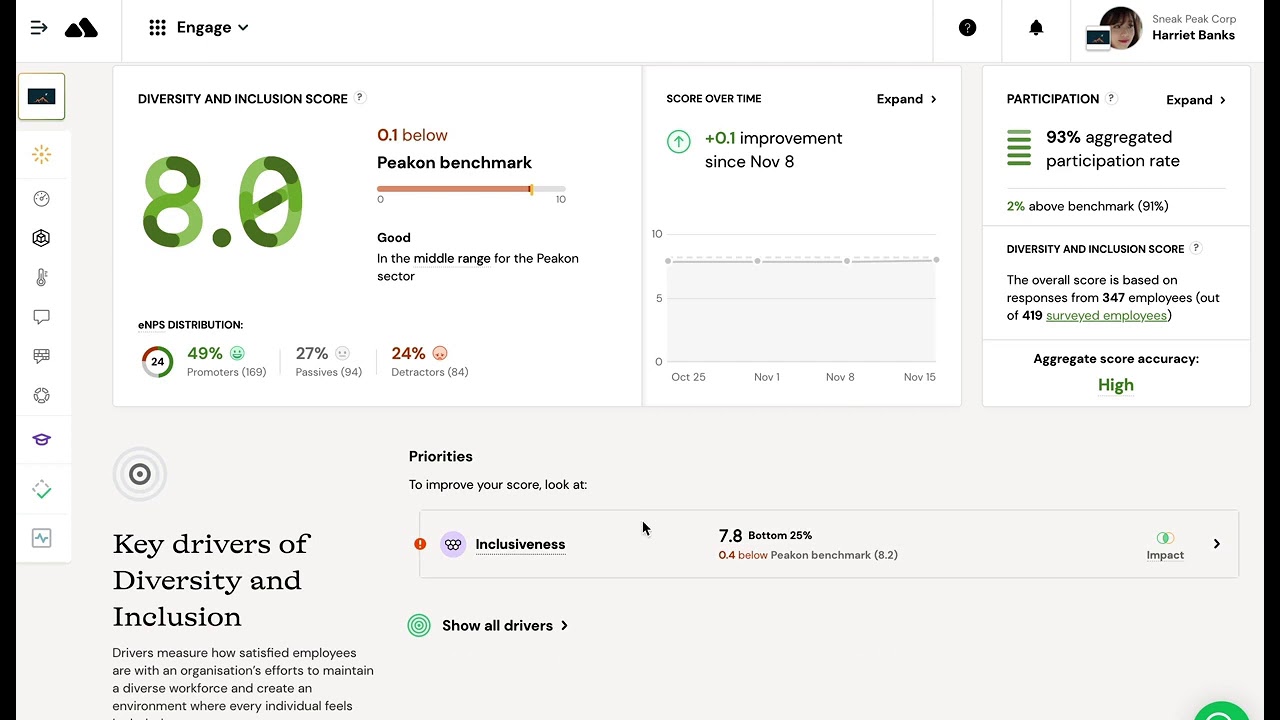Expand the Participation panel
The width and height of the screenshot is (1280, 720).
click(1195, 100)
